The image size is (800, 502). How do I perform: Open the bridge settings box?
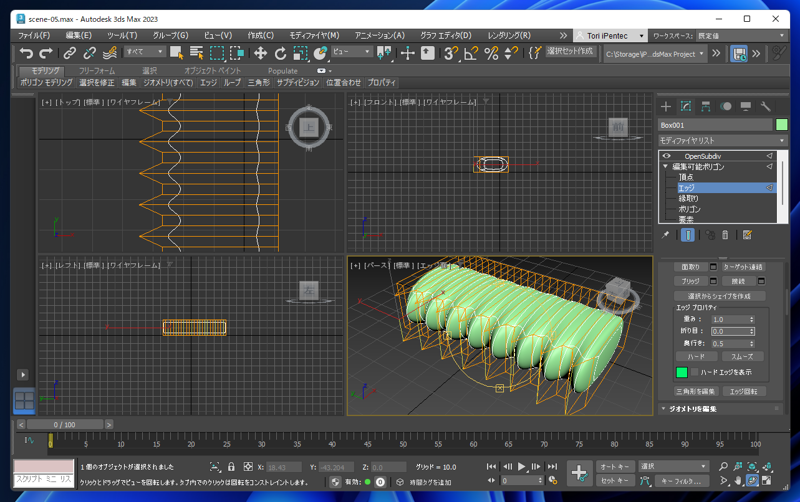(713, 281)
